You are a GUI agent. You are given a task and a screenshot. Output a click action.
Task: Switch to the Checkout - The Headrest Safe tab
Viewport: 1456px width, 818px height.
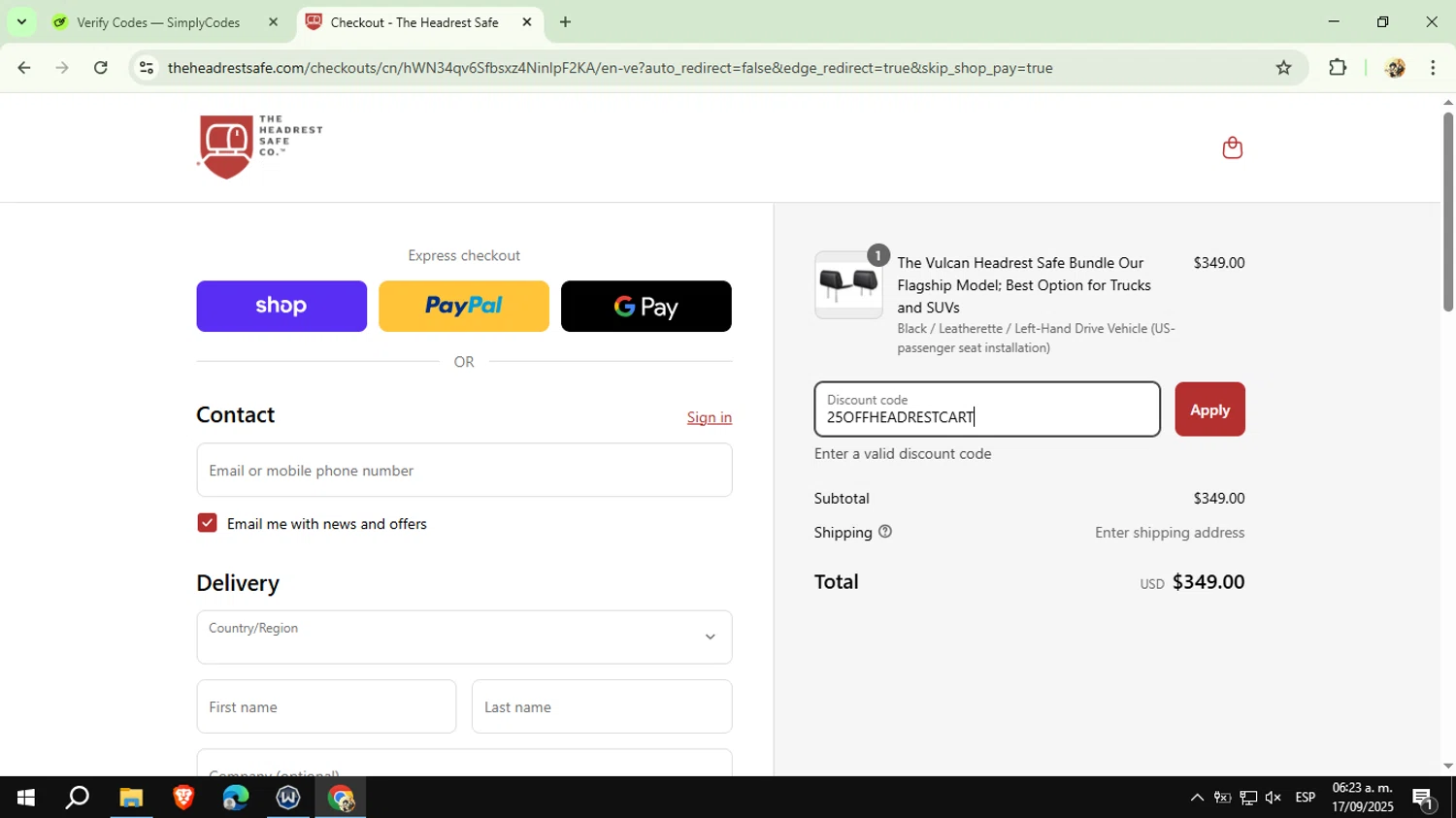click(x=414, y=22)
